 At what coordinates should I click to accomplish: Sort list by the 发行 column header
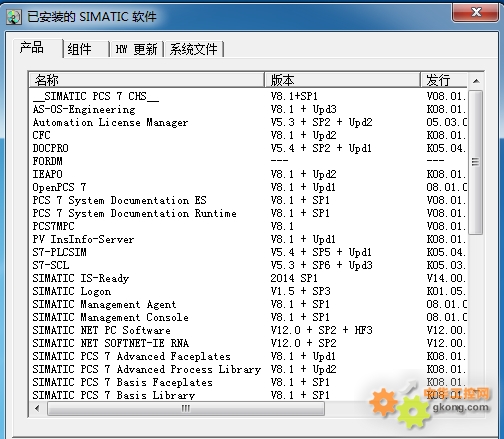pos(444,80)
